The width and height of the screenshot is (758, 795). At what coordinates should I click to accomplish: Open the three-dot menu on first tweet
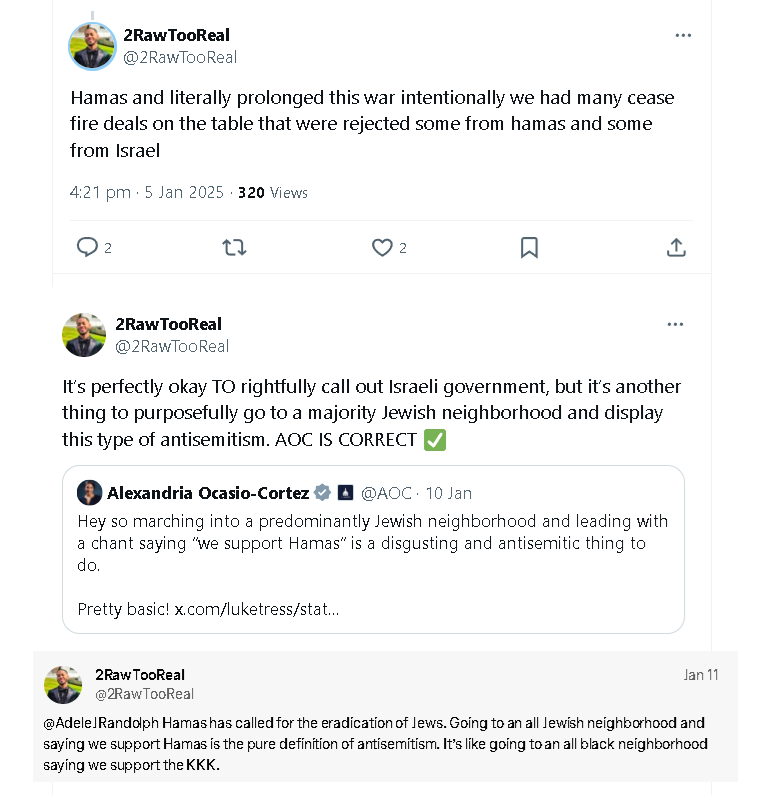click(x=683, y=35)
